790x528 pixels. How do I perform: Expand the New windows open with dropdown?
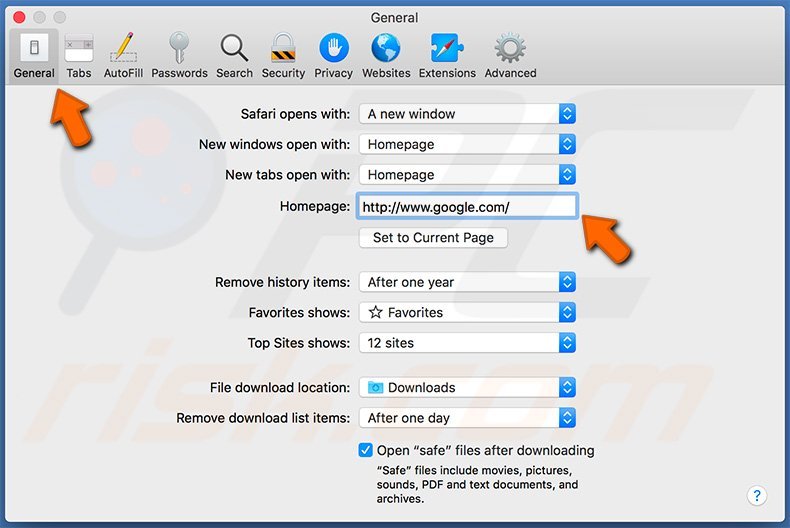click(467, 145)
